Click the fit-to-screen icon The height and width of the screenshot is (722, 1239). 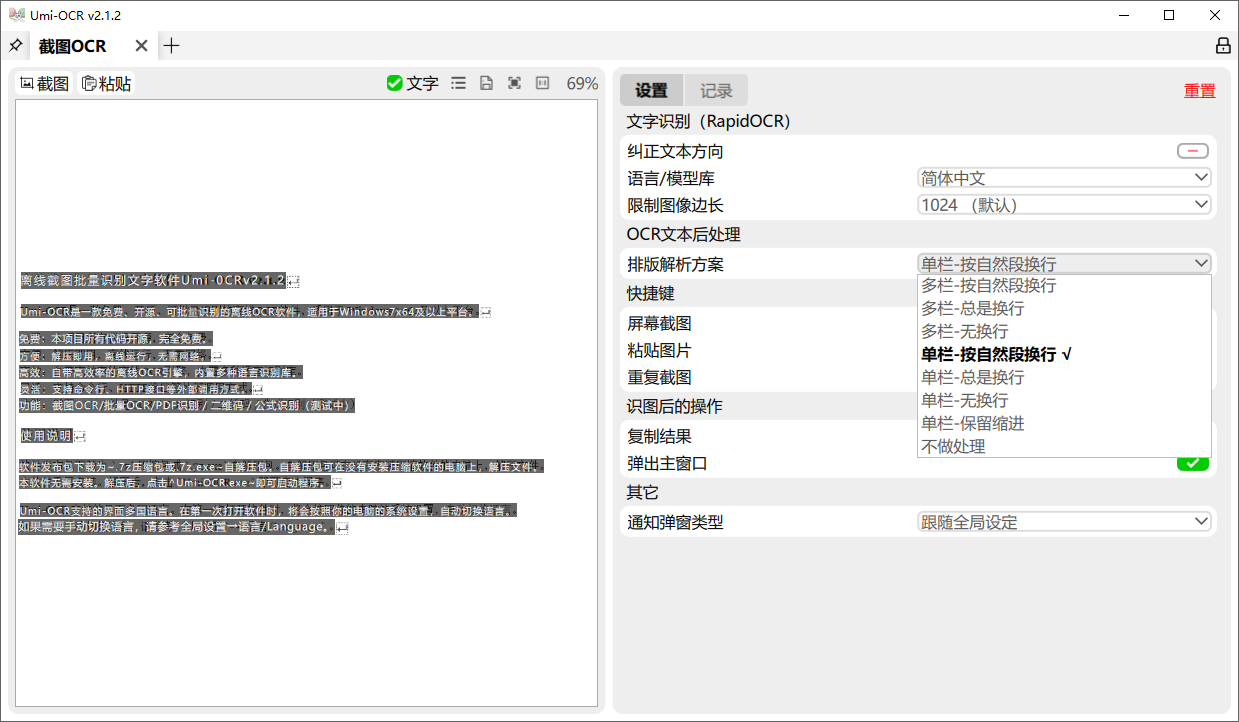(x=514, y=84)
